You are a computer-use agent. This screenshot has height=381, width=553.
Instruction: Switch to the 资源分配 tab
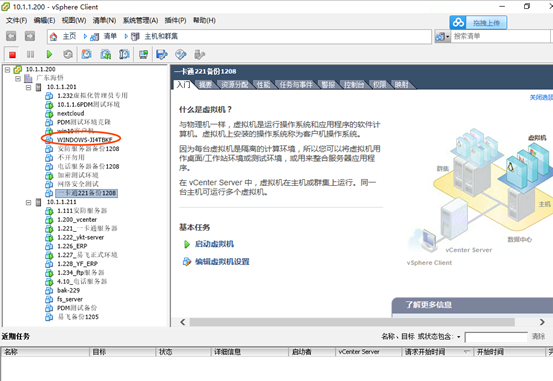tap(234, 85)
